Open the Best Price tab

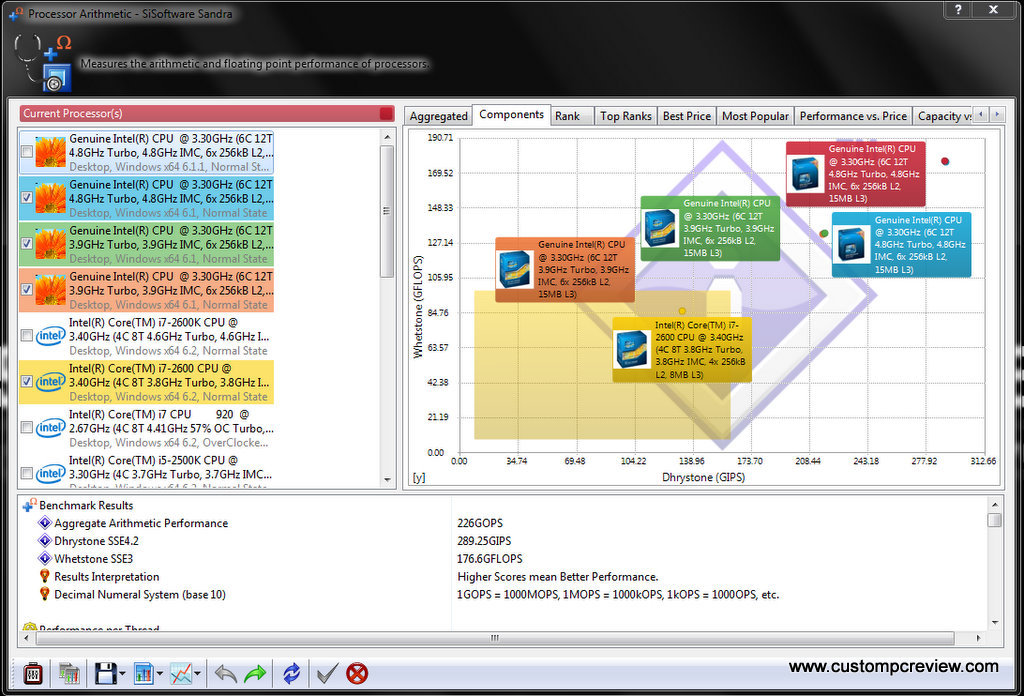[686, 116]
